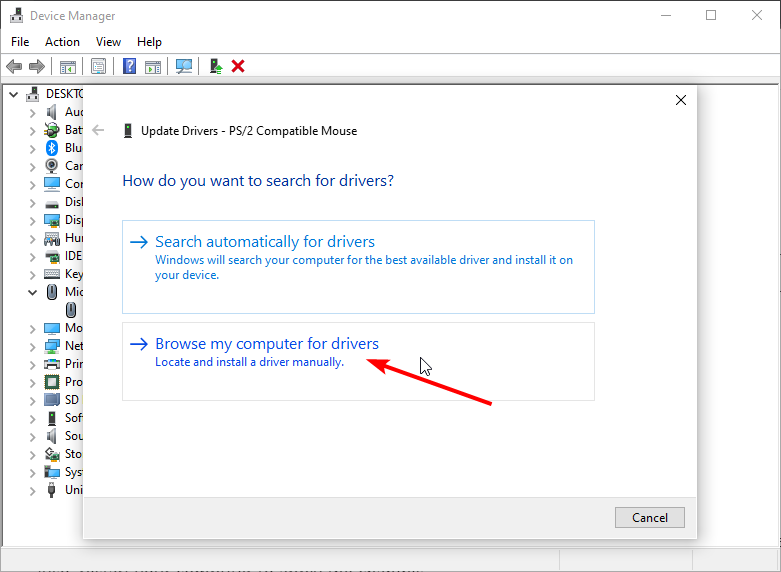Expand the Universal Serial Bus chevron

pos(32,491)
